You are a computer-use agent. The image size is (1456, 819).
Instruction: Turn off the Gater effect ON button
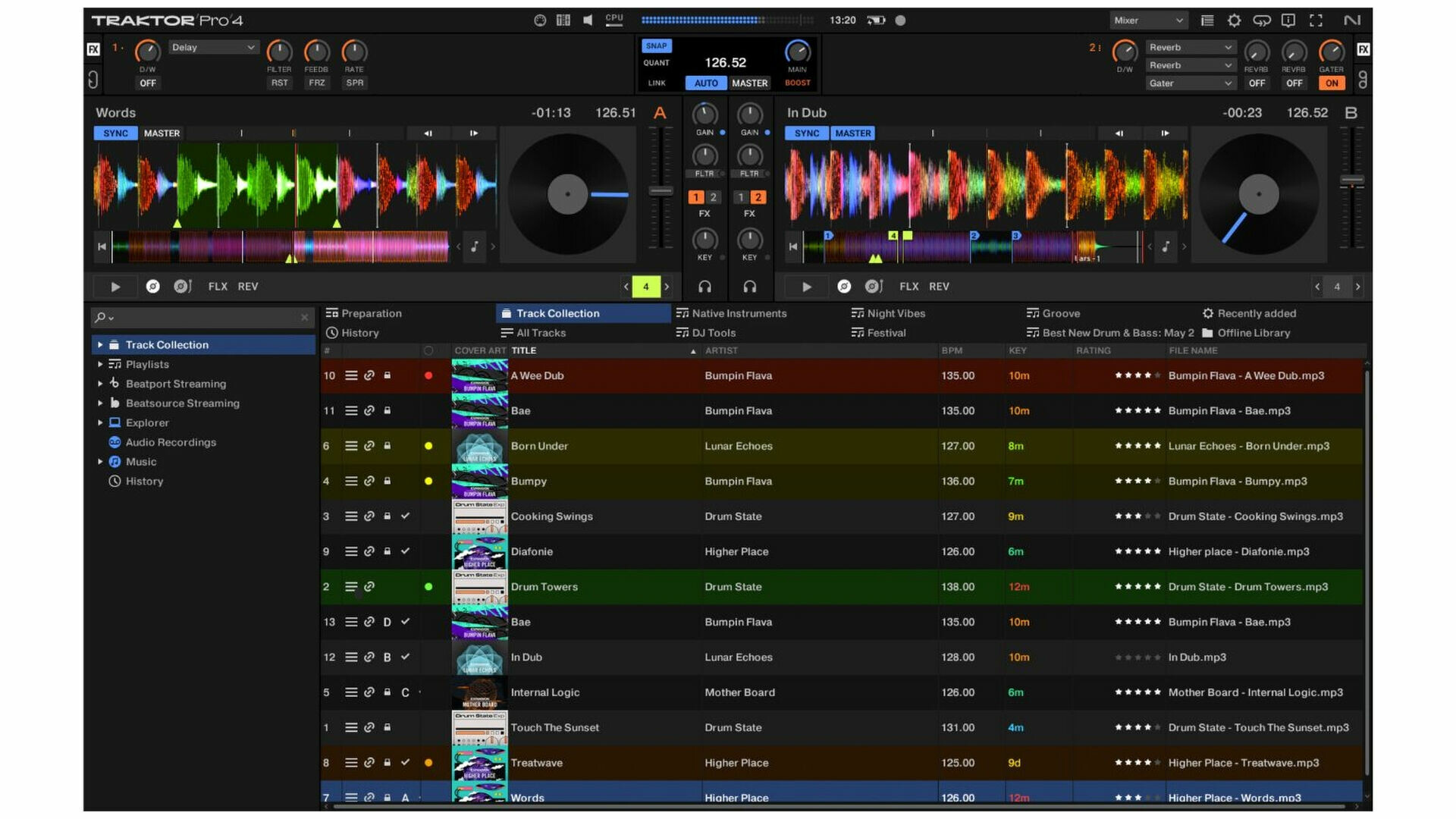[1332, 83]
